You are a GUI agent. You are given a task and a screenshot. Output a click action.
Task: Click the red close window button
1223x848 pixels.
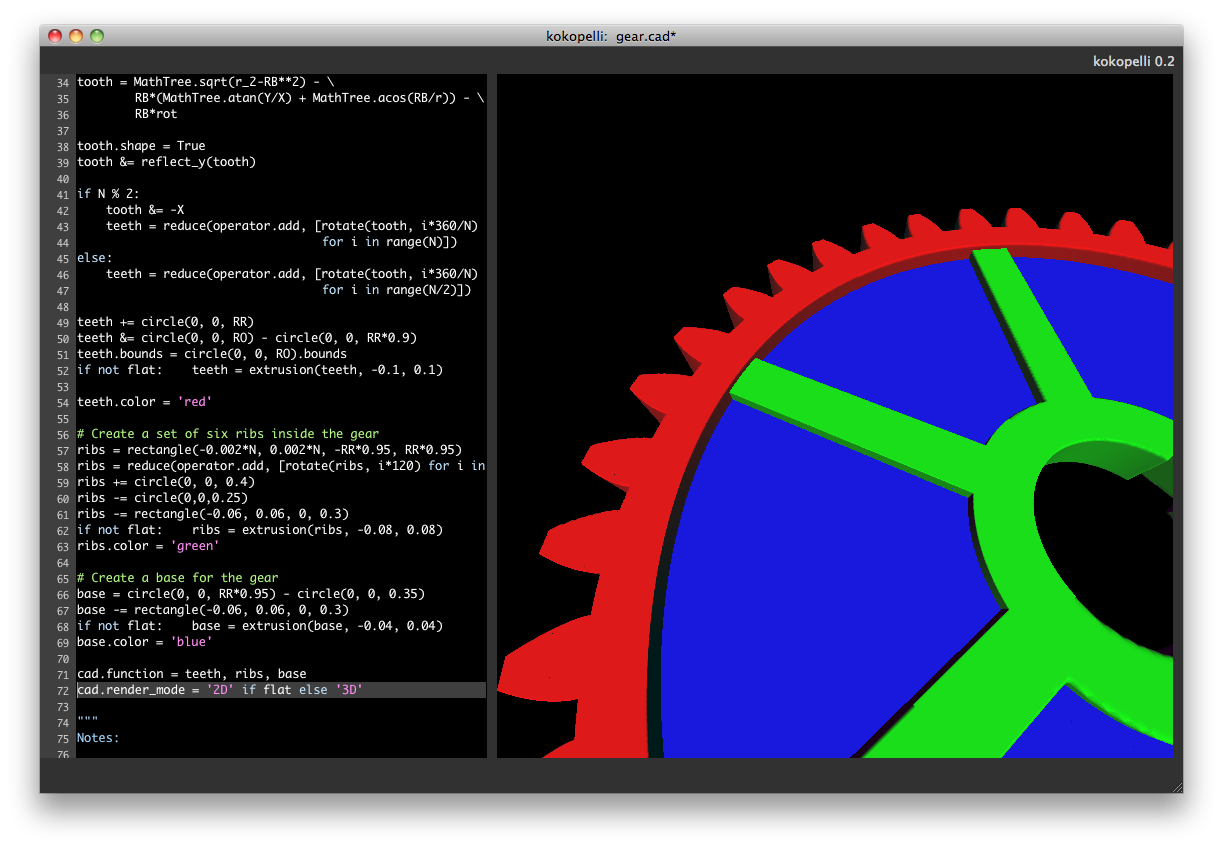[x=55, y=36]
